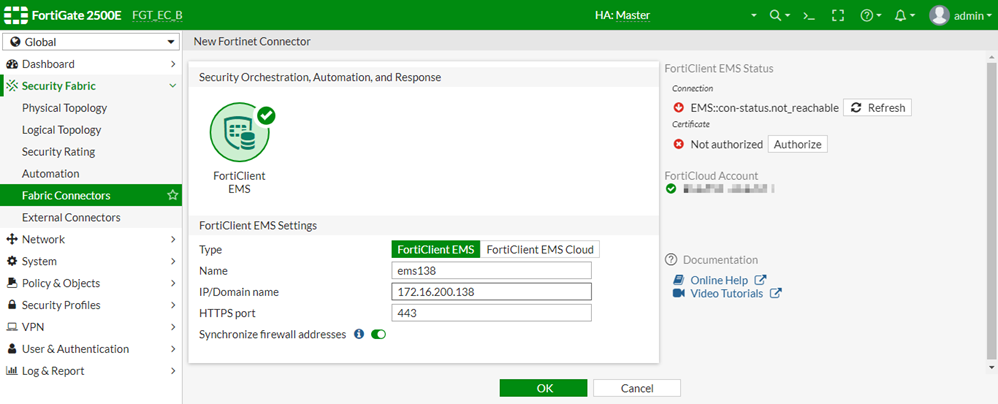This screenshot has height=404, width=998.
Task: Select FortiClient EMS Cloud type option
Action: tap(540, 249)
